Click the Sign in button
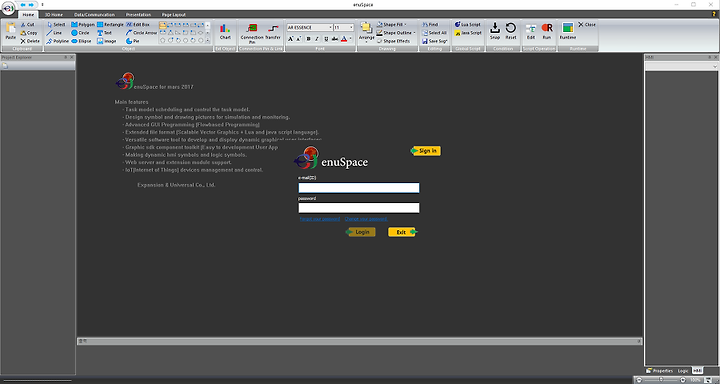The width and height of the screenshot is (720, 384). (x=426, y=151)
